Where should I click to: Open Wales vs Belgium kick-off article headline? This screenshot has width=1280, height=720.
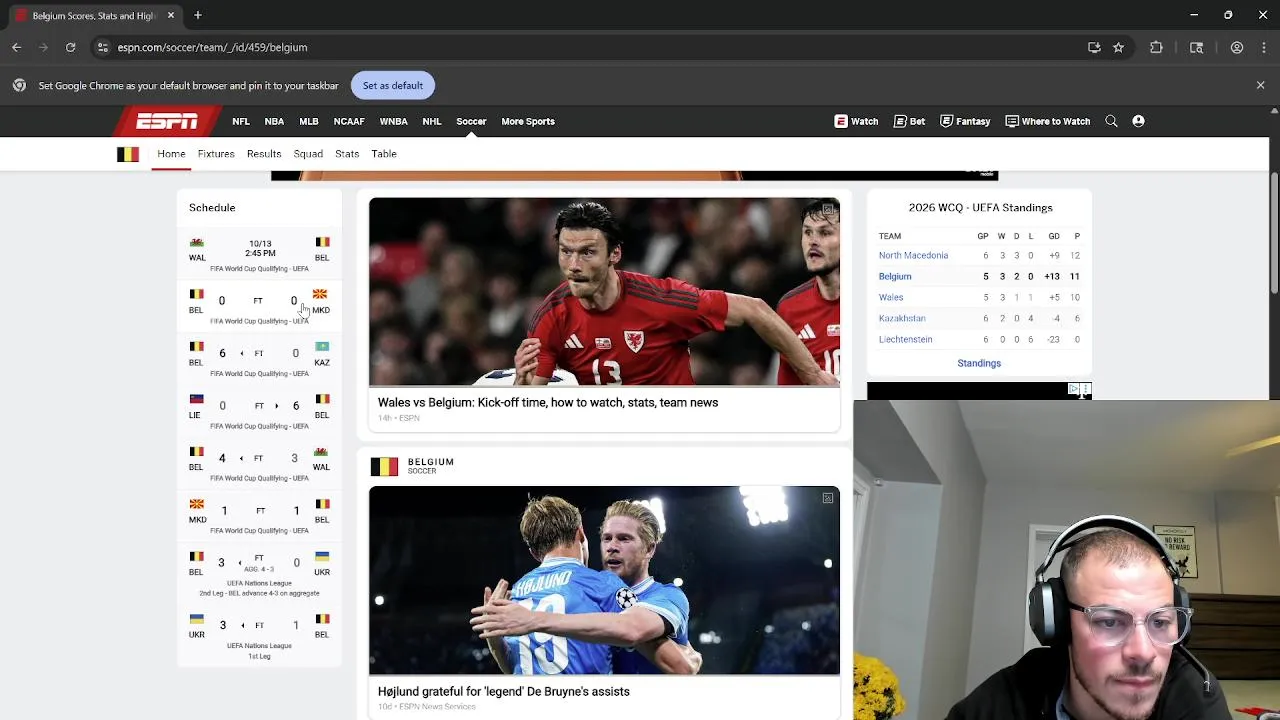pos(548,402)
